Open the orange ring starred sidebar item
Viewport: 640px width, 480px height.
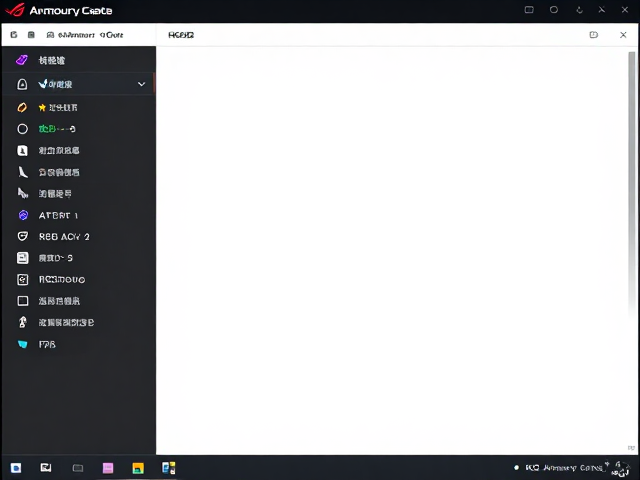click(x=78, y=107)
